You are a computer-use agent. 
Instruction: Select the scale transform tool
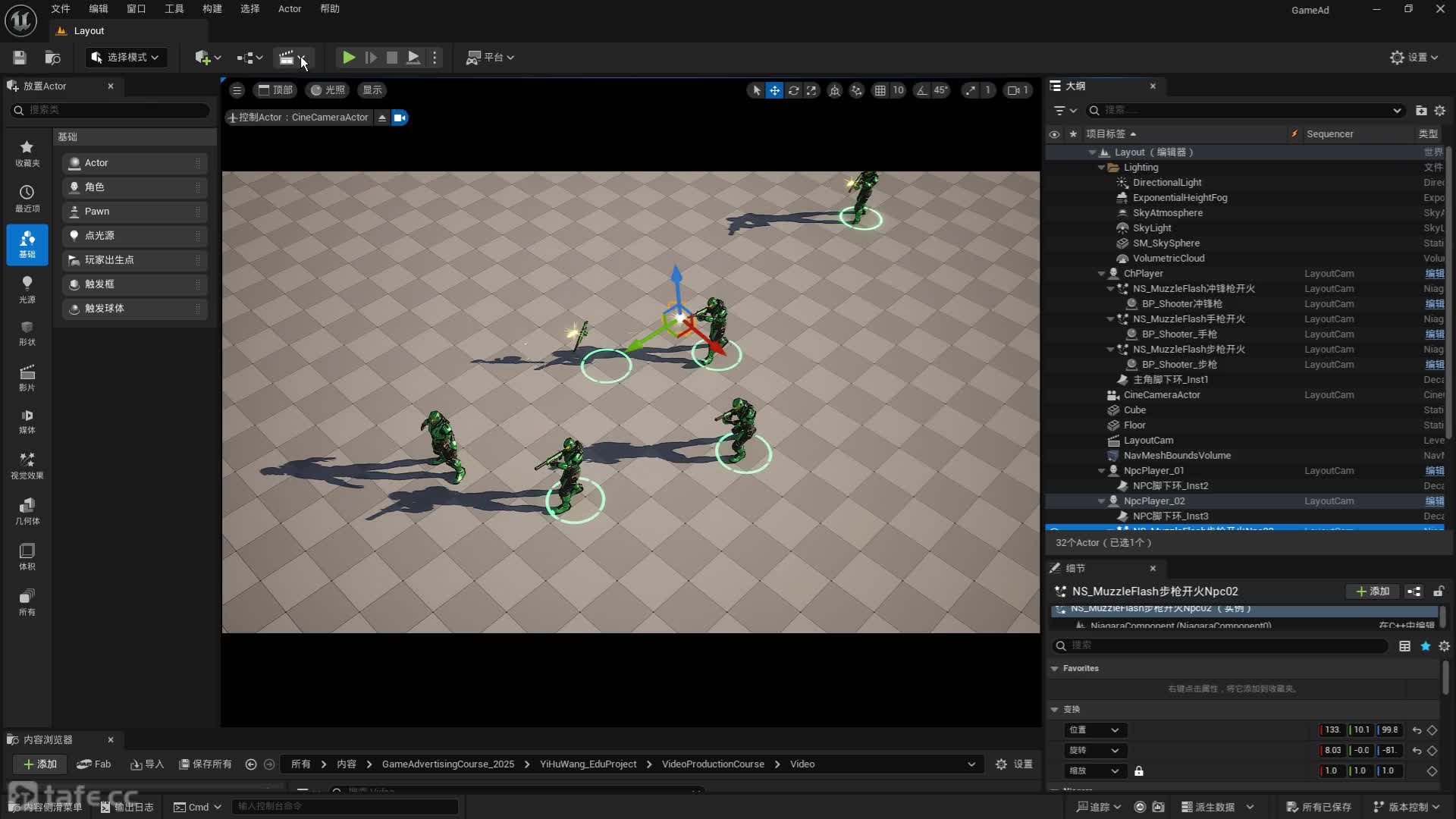click(x=811, y=90)
